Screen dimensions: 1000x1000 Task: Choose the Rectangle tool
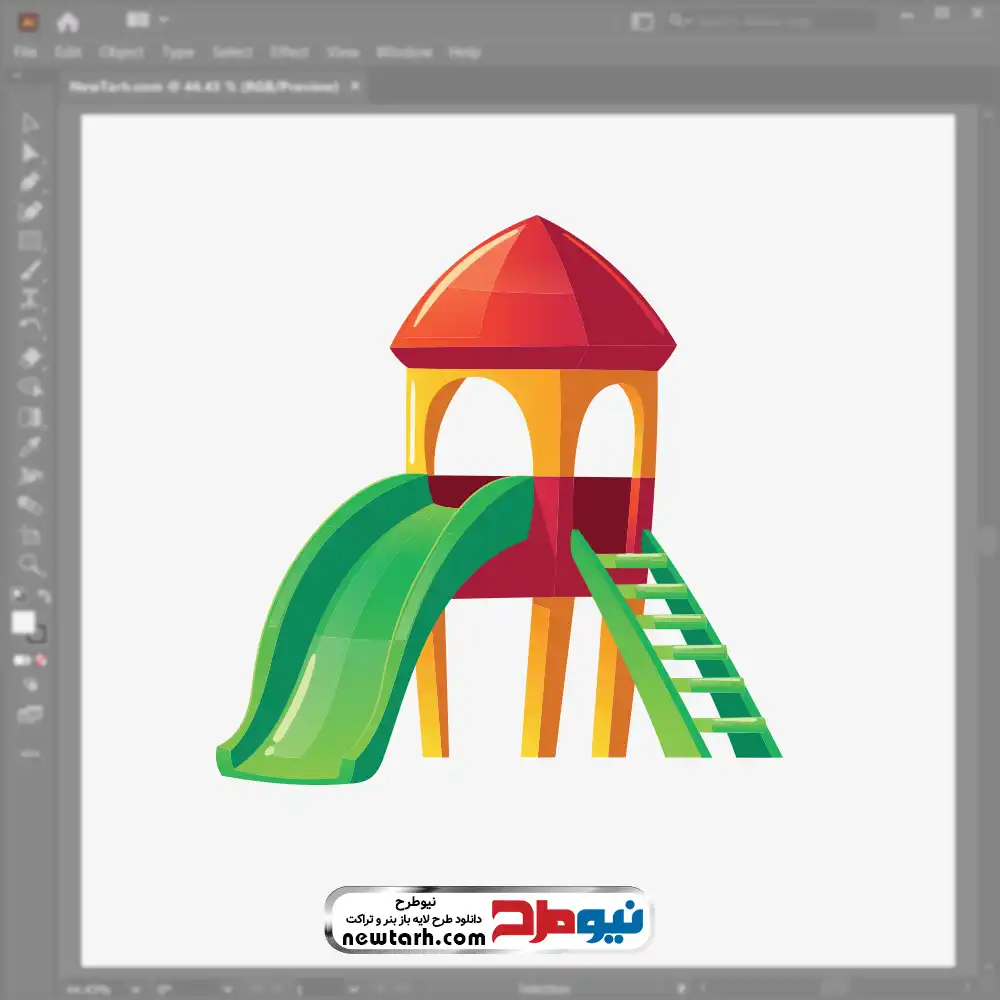pyautogui.click(x=30, y=241)
